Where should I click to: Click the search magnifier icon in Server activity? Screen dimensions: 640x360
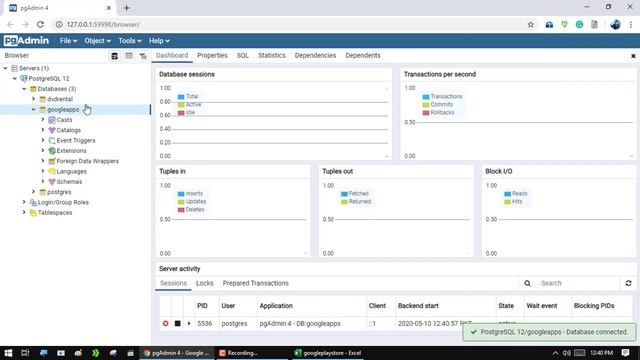(x=527, y=283)
